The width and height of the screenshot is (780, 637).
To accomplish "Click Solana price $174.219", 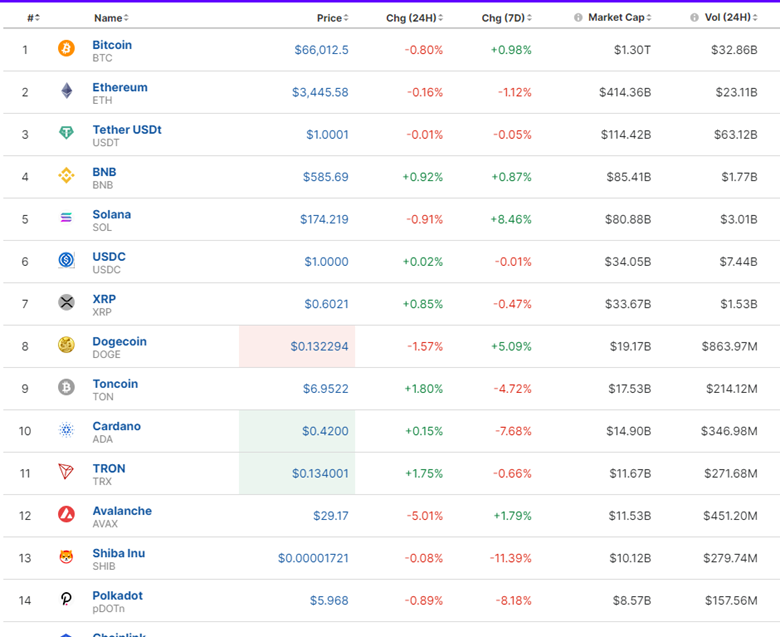I will pyautogui.click(x=324, y=219).
